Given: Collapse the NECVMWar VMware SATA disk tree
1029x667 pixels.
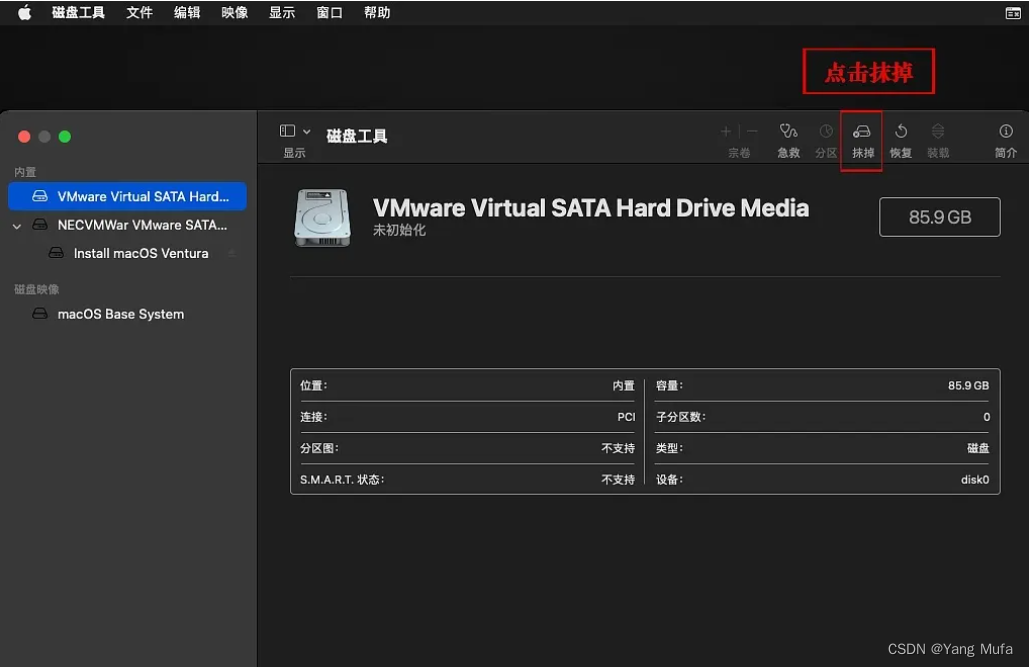Looking at the screenshot, I should tap(17, 226).
